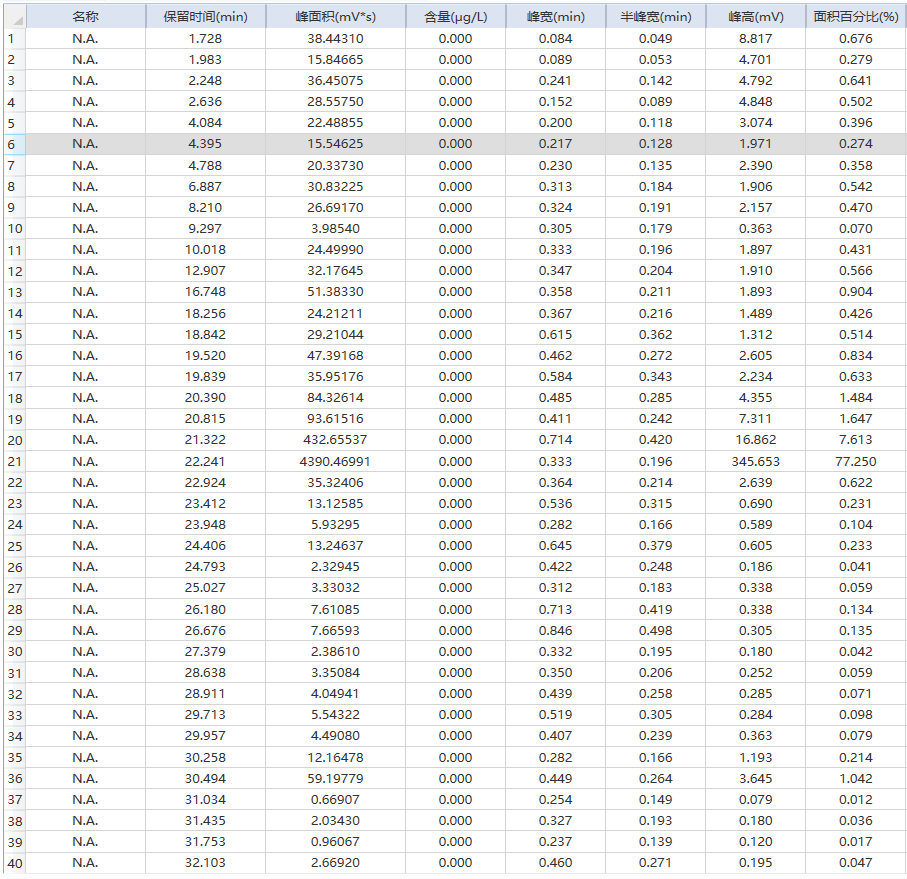Click the 保留时间(min) column header

point(205,17)
